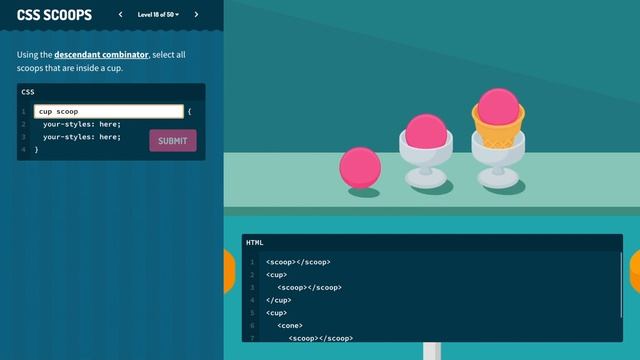The height and width of the screenshot is (360, 640).
Task: Click the HTML panel scrollbar
Action: click(x=621, y=285)
